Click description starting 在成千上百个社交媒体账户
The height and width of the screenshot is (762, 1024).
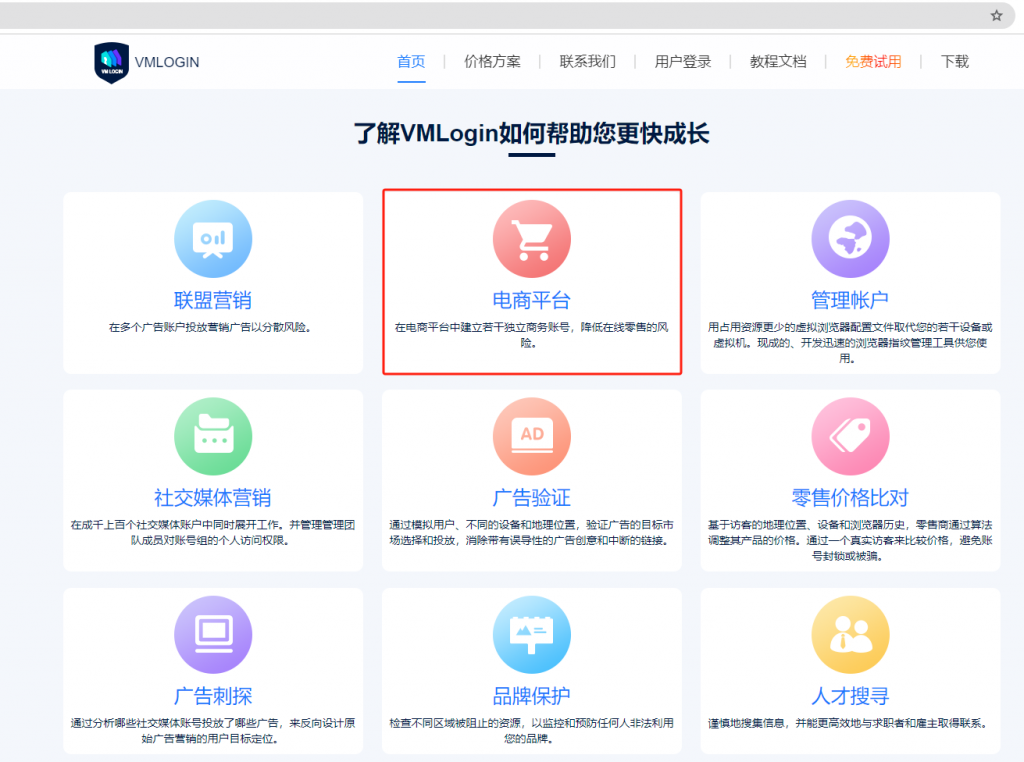[x=213, y=532]
